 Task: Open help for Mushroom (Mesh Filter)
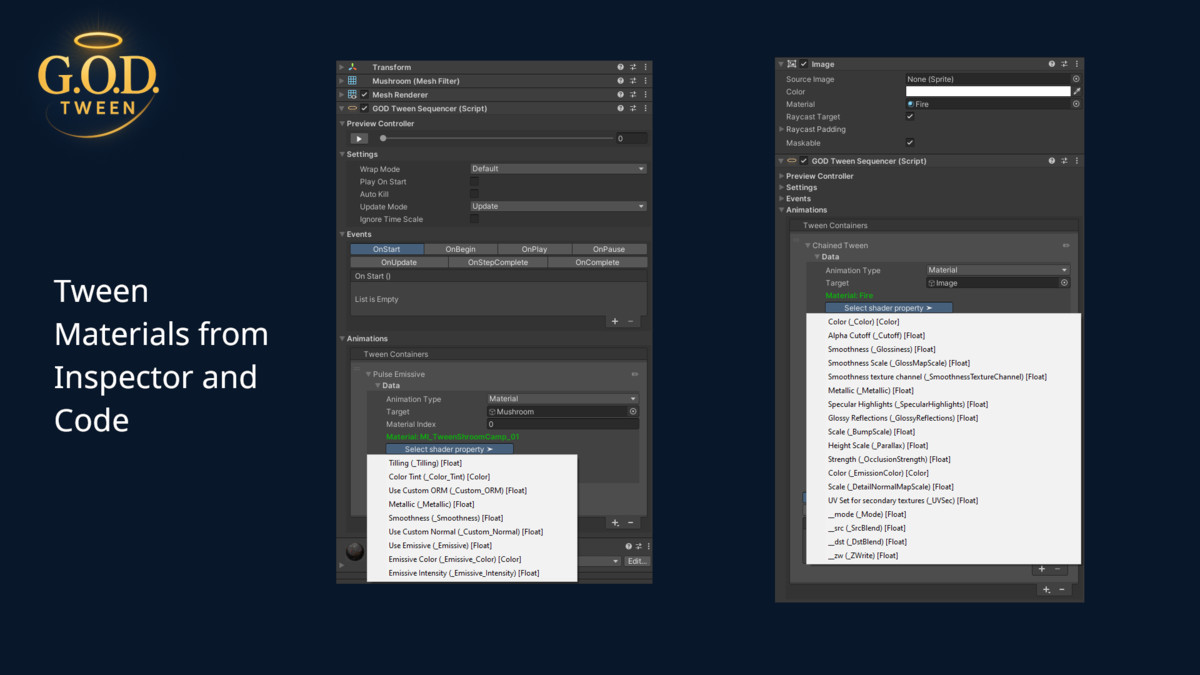[621, 81]
